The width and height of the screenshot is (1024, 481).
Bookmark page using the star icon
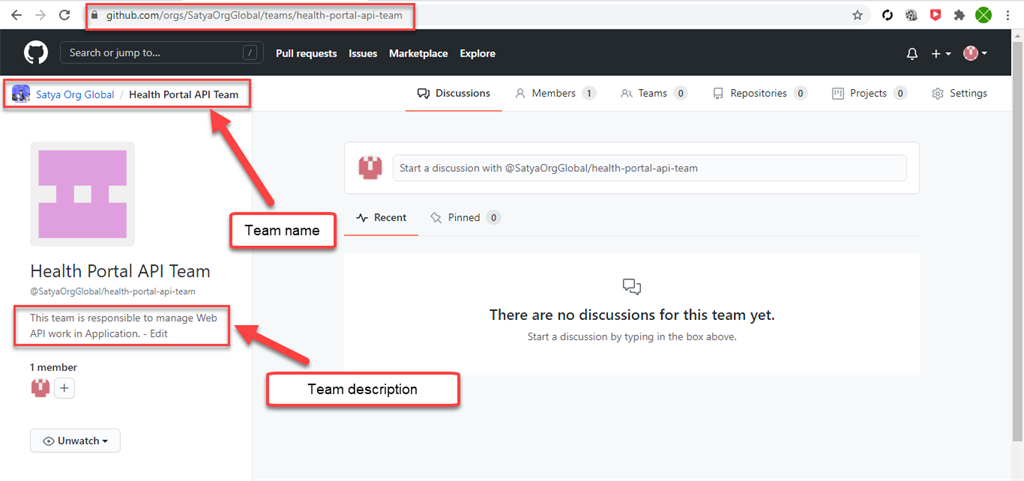857,15
